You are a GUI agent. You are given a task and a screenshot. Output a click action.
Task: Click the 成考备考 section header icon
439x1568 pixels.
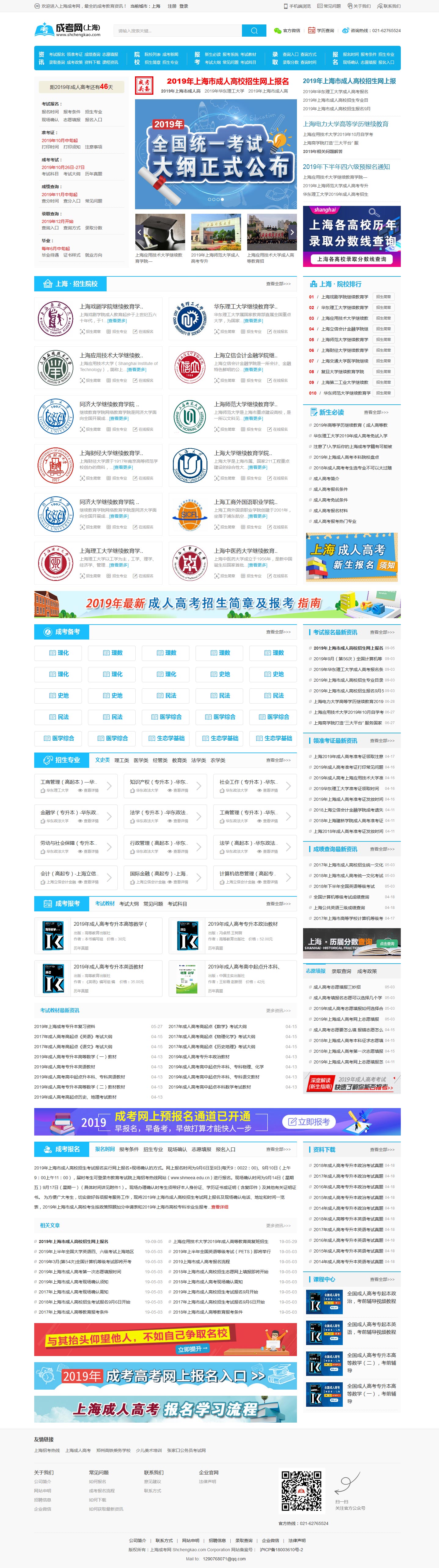click(x=47, y=632)
